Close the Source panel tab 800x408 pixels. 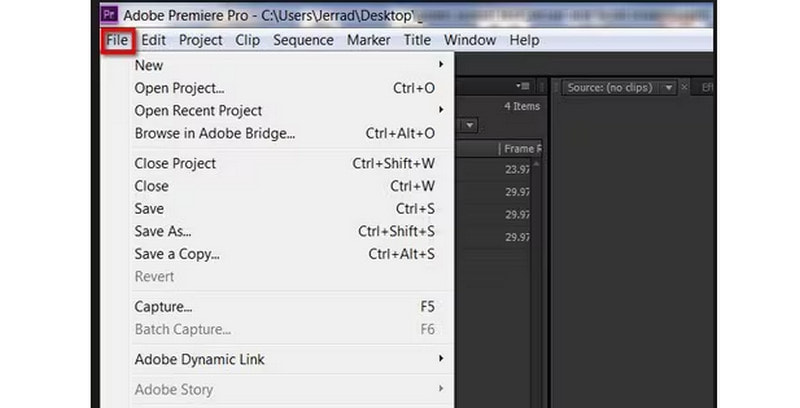click(x=685, y=87)
